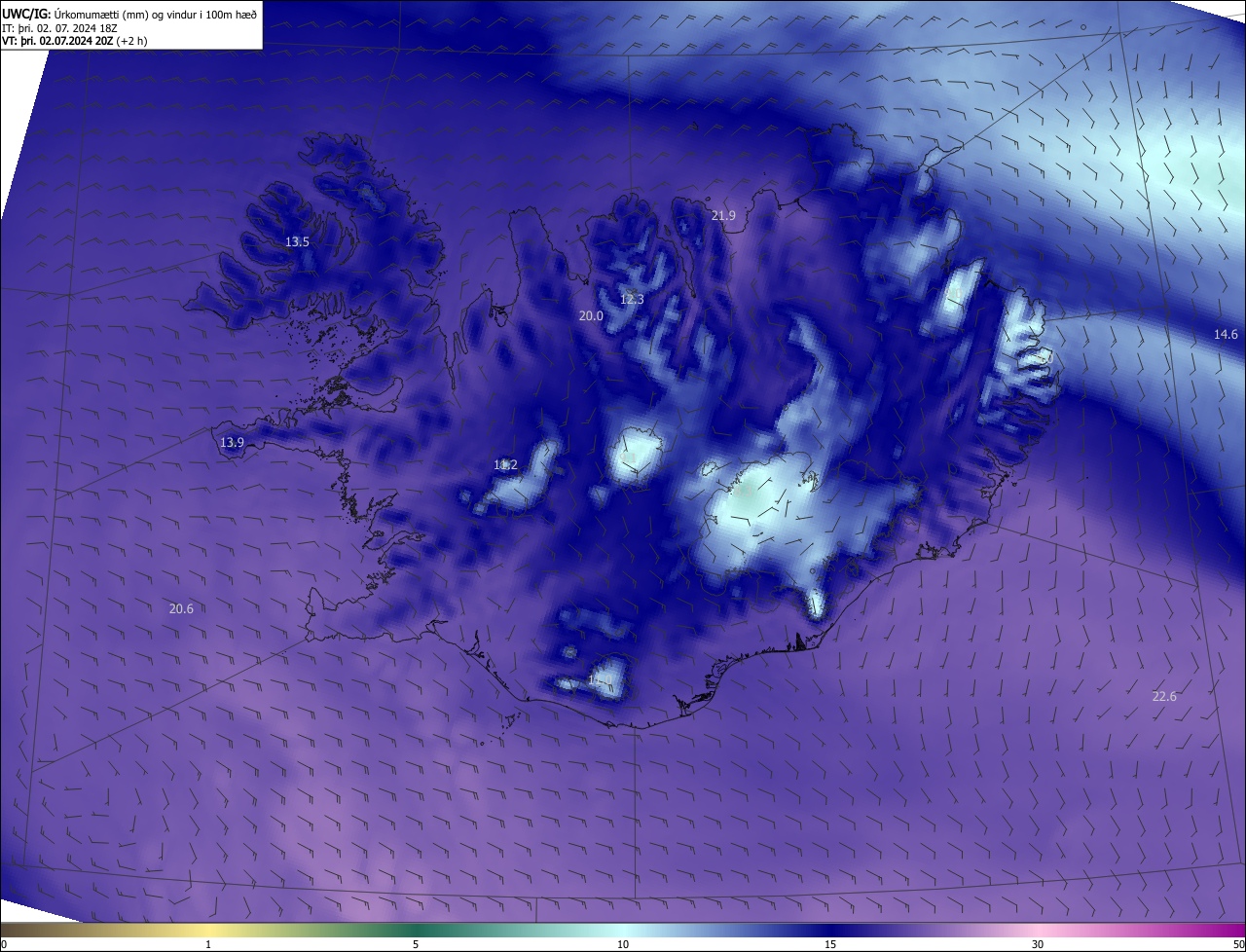This screenshot has height=952, width=1246.
Task: Click the initial time line "IT: þri. 02. 07. 2024 18Z"
Action: pyautogui.click(x=59, y=28)
